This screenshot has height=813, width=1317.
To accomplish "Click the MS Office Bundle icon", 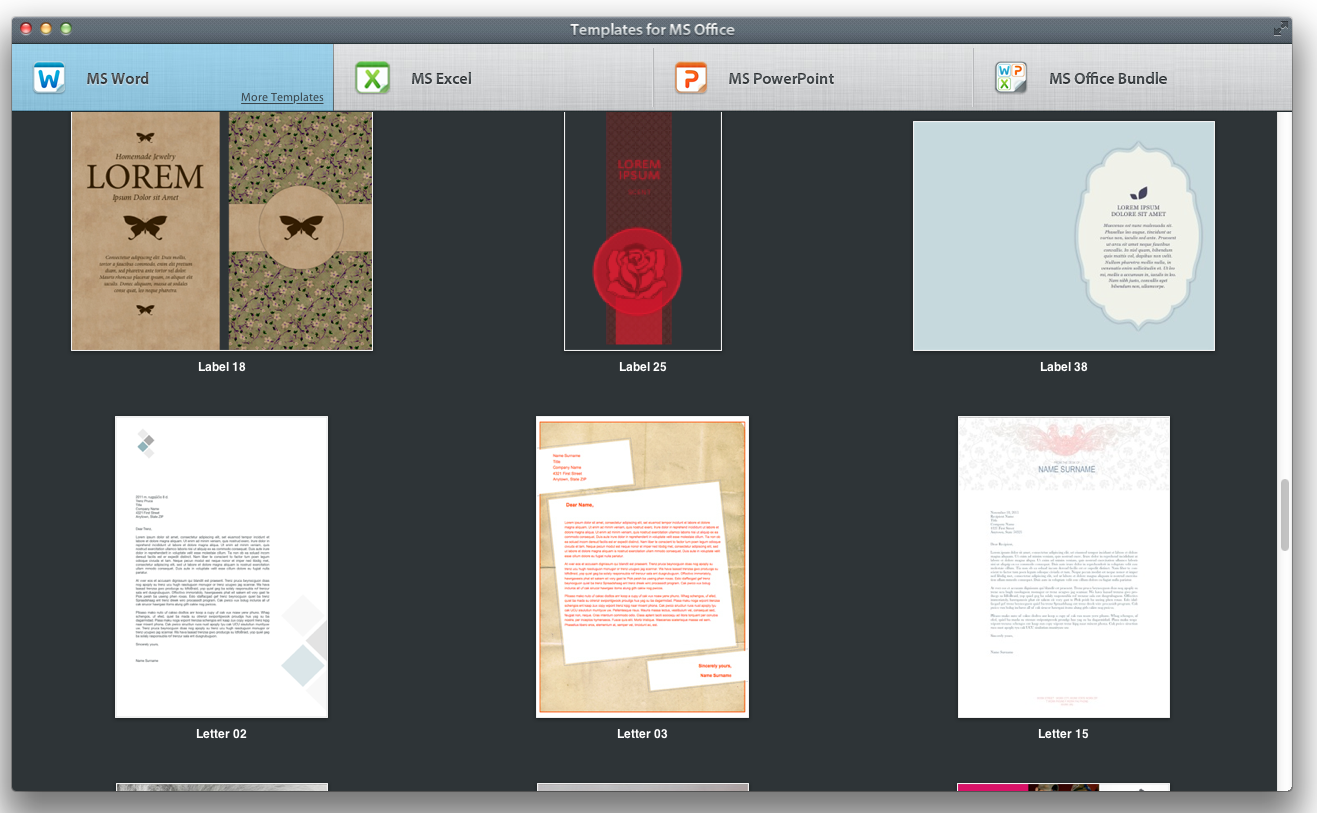I will click(x=1011, y=78).
